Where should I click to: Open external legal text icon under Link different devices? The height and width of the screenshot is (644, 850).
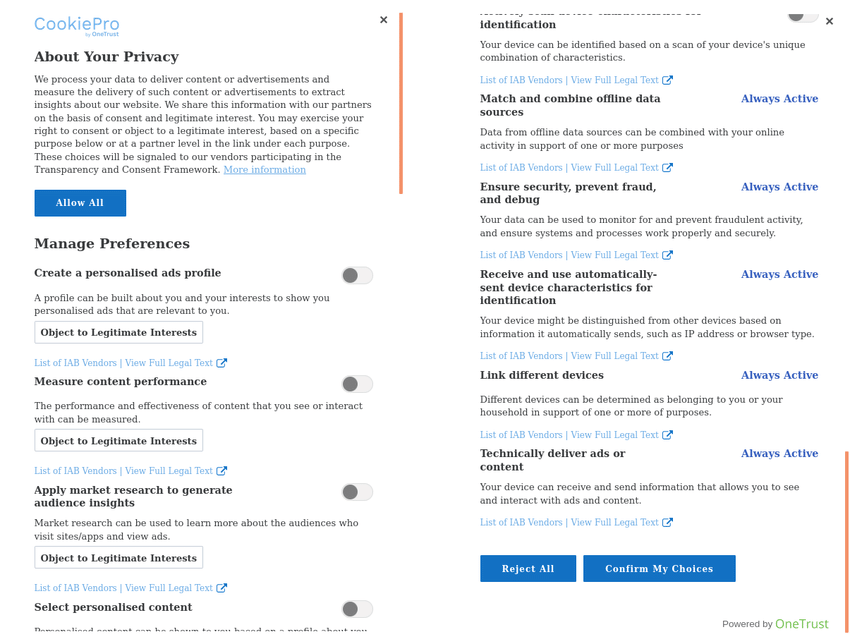(x=668, y=435)
